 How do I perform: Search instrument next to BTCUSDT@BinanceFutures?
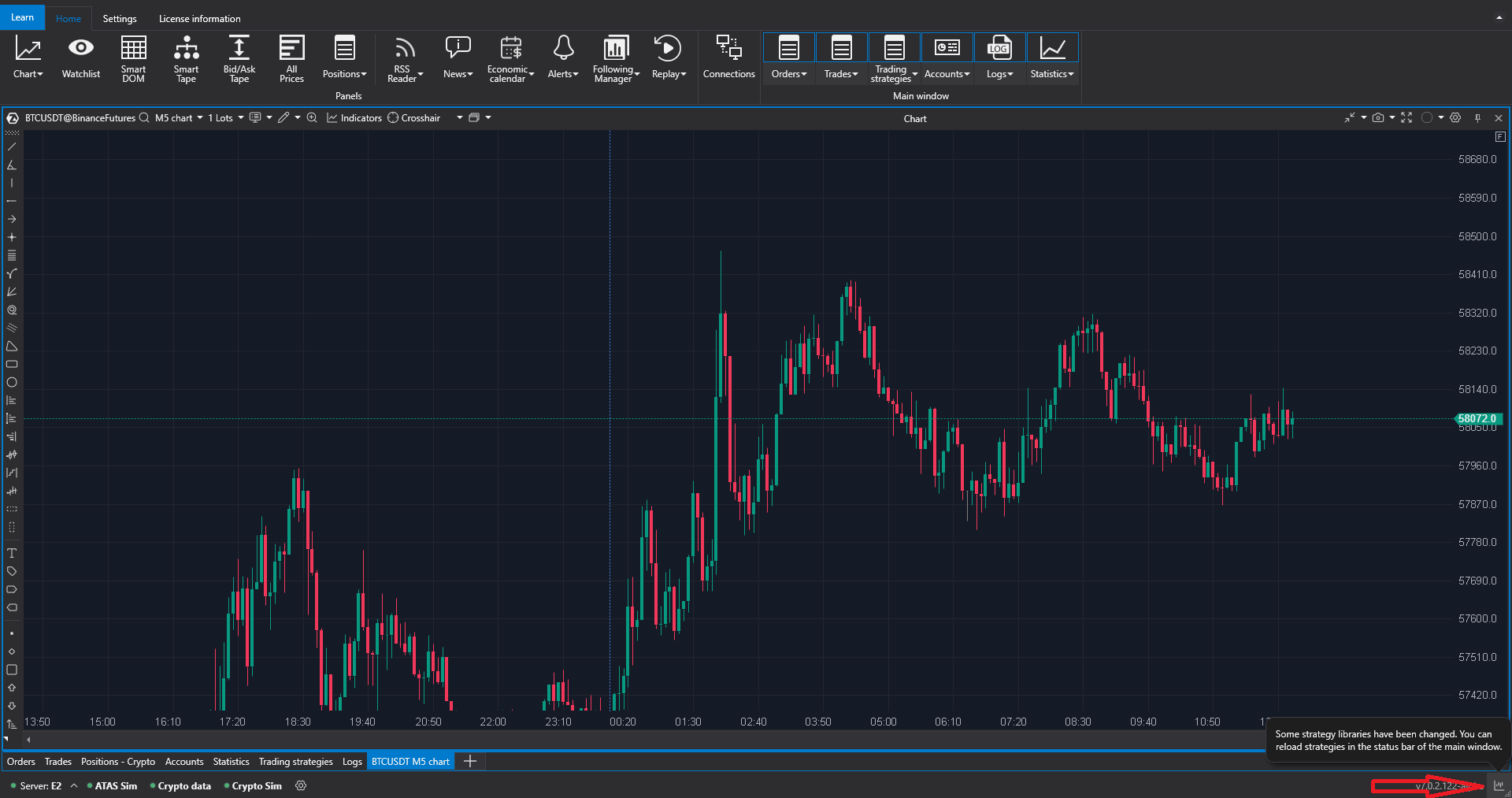coord(144,118)
